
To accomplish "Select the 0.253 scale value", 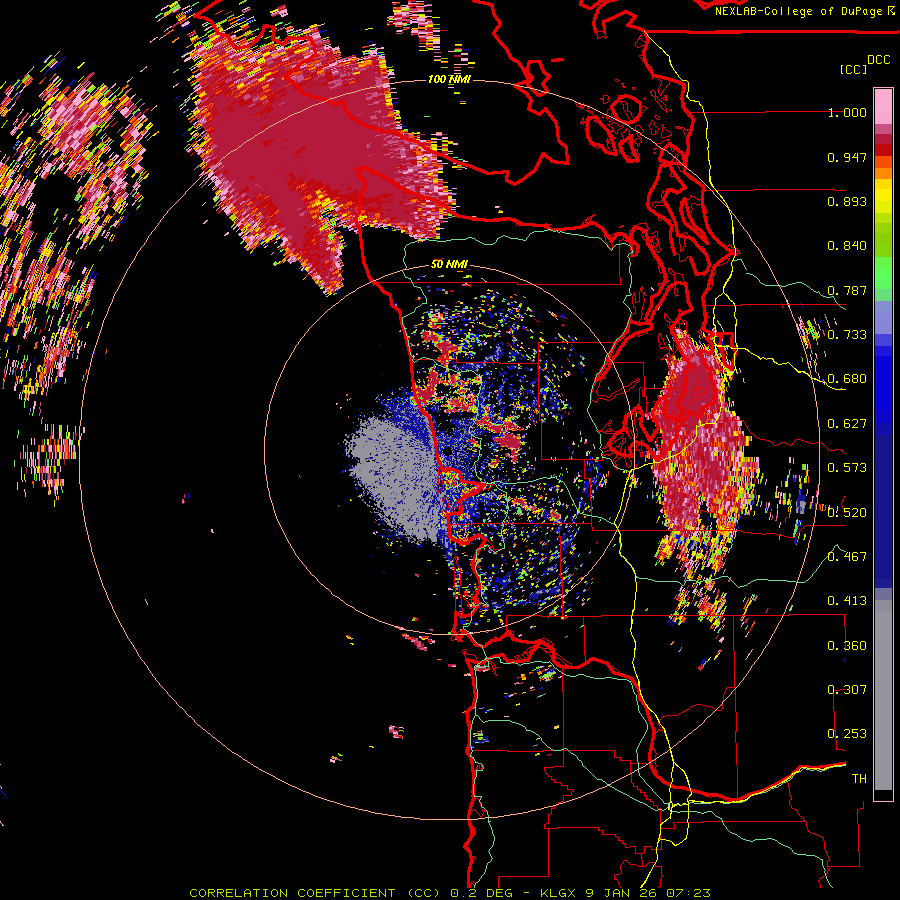I will pos(847,734).
